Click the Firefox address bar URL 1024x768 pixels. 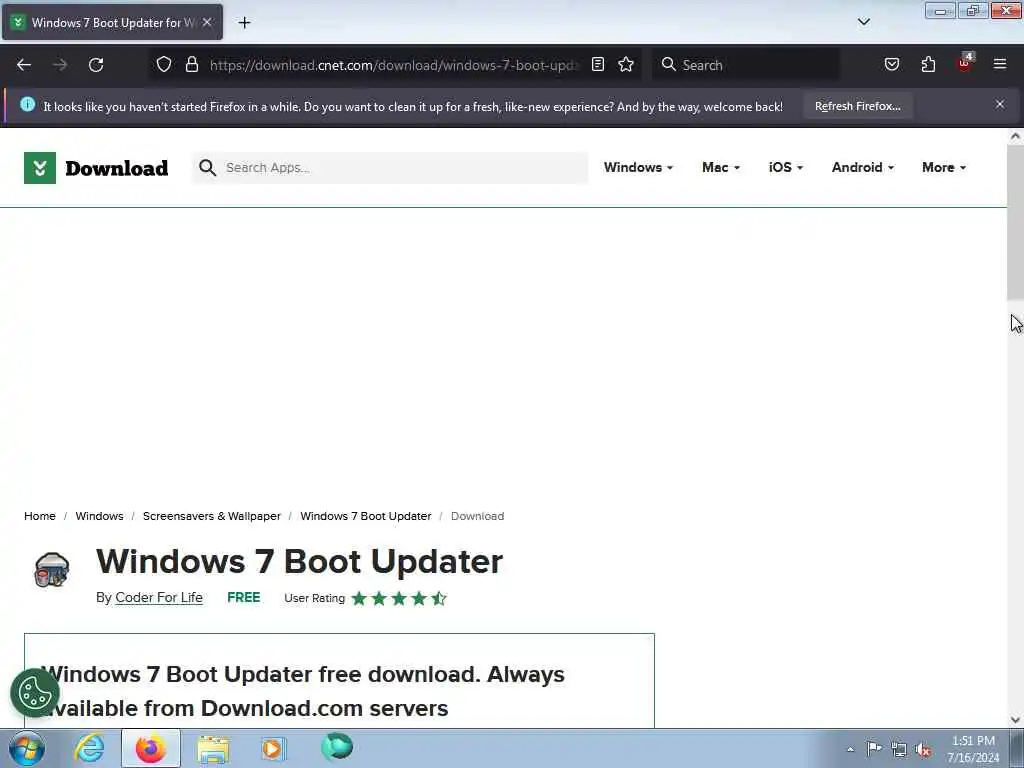pyautogui.click(x=394, y=65)
